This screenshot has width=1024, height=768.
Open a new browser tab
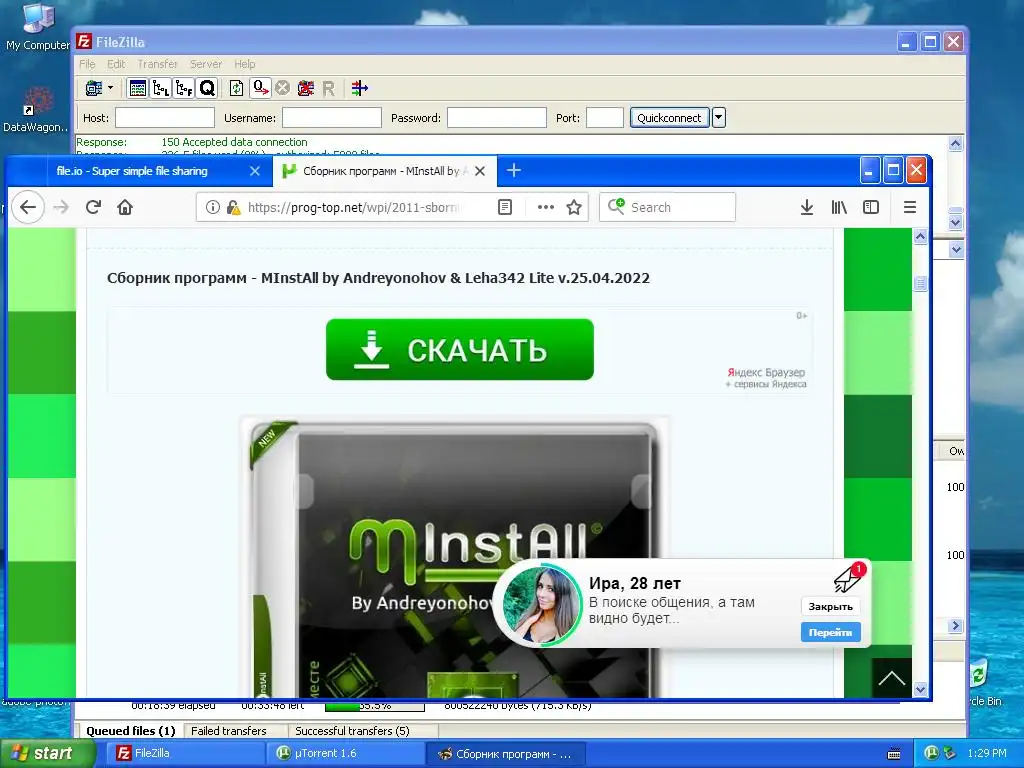point(514,170)
